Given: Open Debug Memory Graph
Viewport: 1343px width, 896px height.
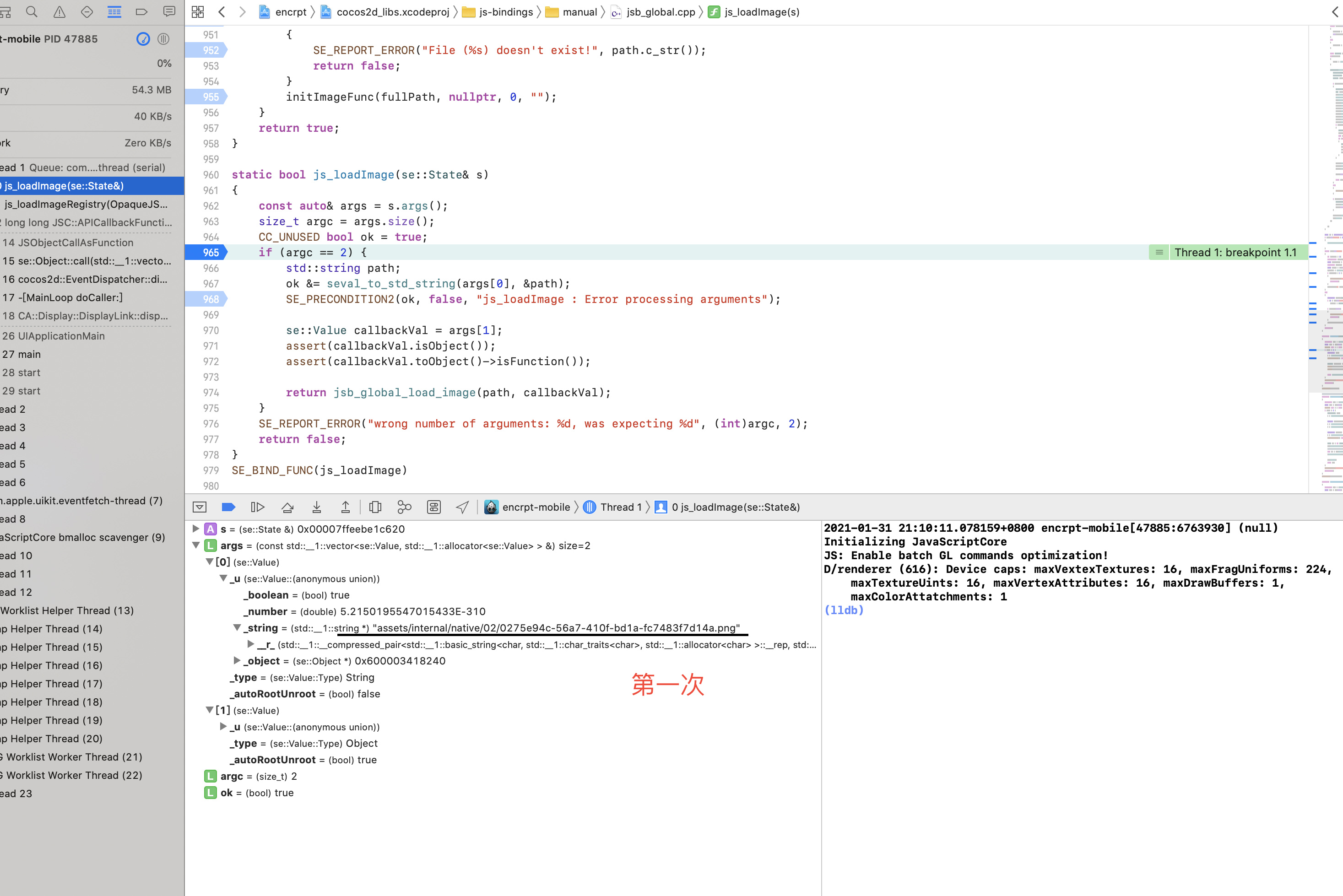Looking at the screenshot, I should pyautogui.click(x=404, y=507).
